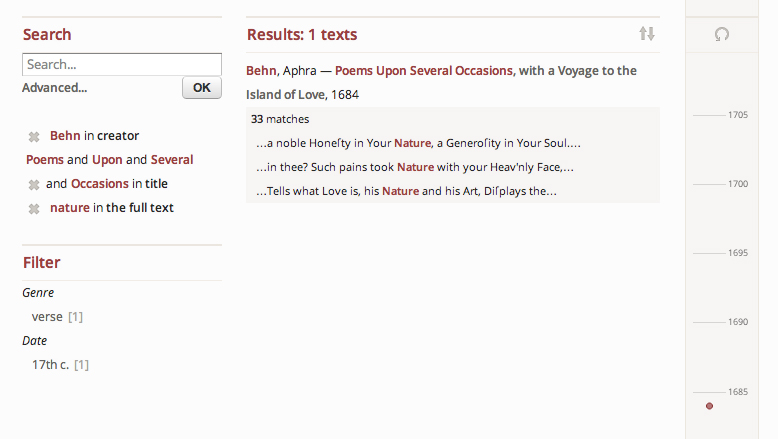The height and width of the screenshot is (439, 778).
Task: Click in the Search text field
Action: [x=122, y=64]
